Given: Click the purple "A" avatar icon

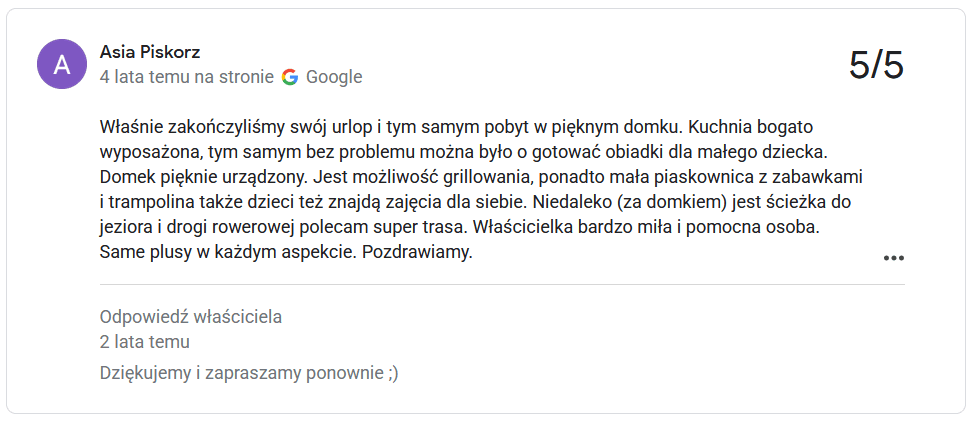Looking at the screenshot, I should point(62,64).
